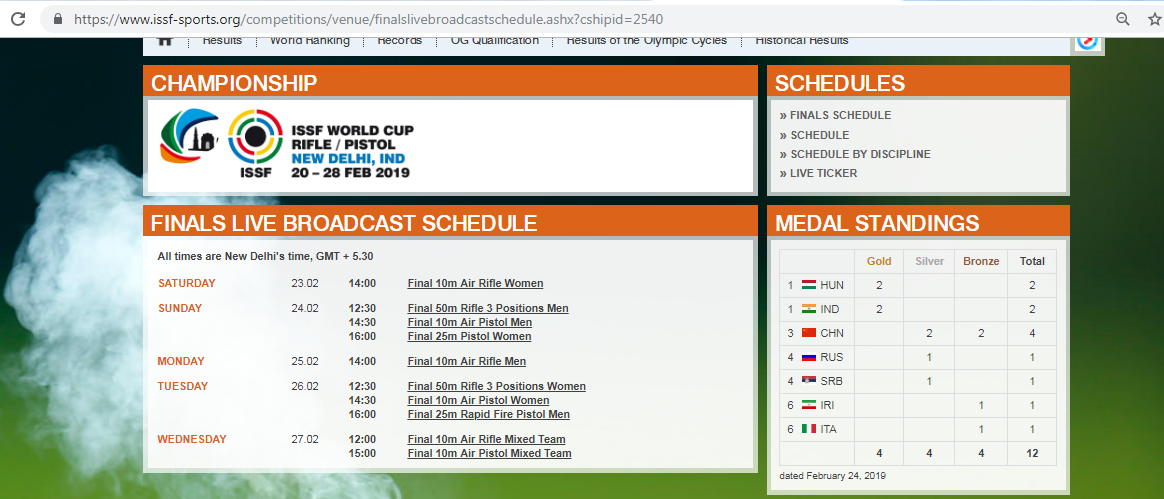1164x499 pixels.
Task: Click the grand total value 12
Action: 1032,453
